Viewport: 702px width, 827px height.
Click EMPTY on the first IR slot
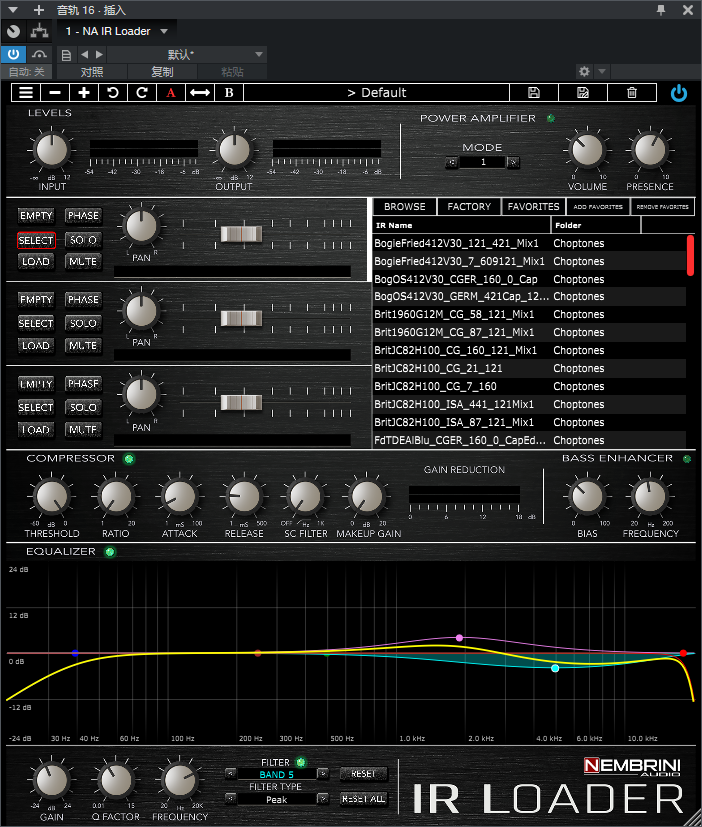click(36, 216)
